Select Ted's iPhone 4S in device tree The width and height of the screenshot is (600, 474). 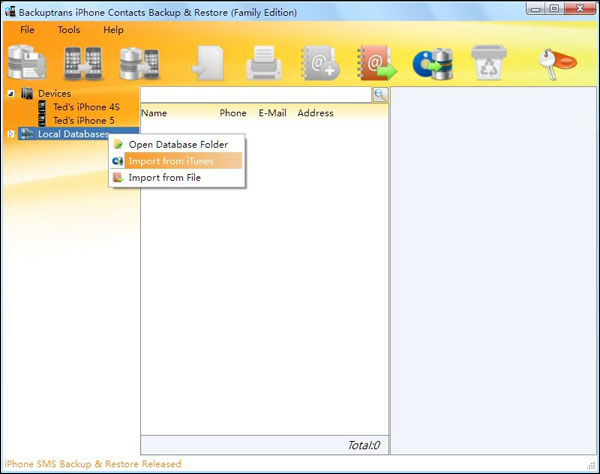pos(86,107)
